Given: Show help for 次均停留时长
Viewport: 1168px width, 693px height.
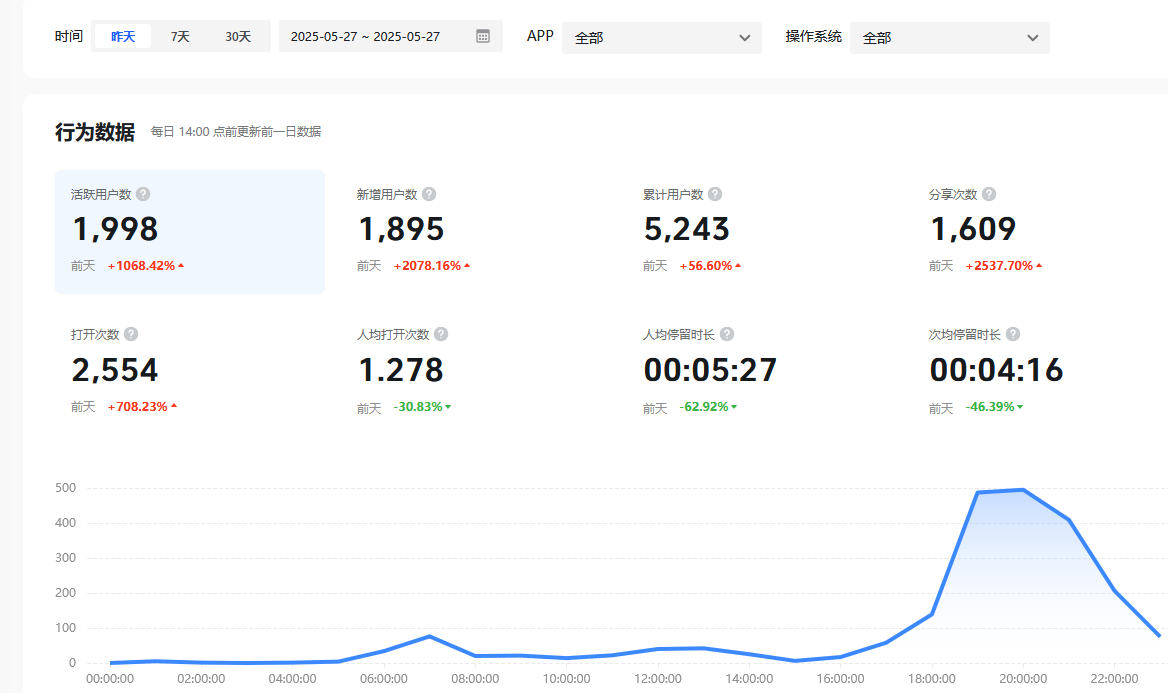Looking at the screenshot, I should coord(1013,334).
